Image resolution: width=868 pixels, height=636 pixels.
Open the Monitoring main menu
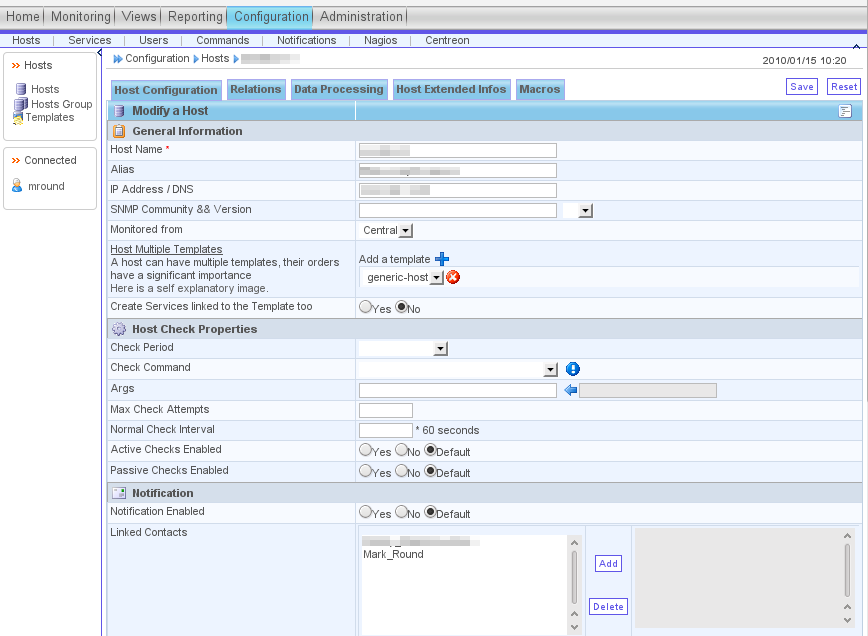point(81,17)
